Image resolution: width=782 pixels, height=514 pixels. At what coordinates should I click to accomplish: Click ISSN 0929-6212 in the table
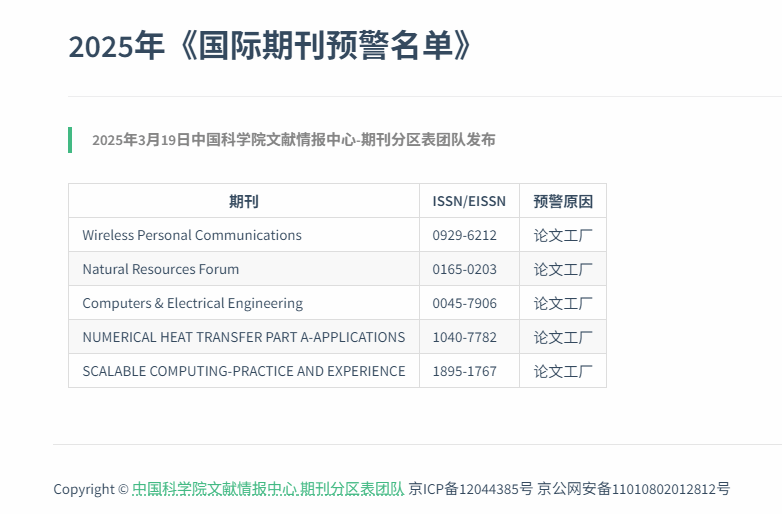pos(464,235)
